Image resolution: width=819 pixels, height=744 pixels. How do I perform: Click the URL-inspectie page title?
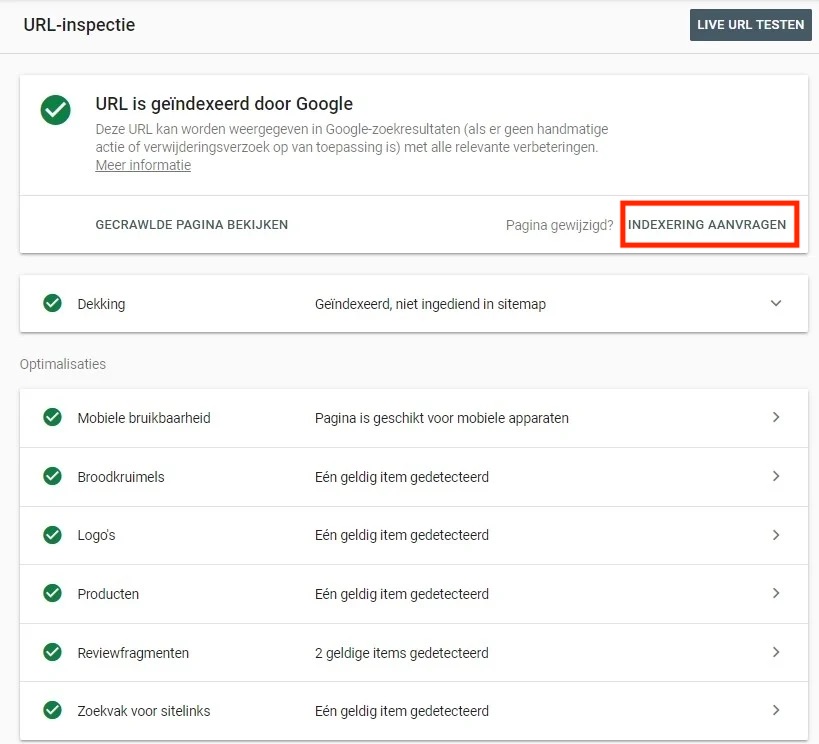pos(79,25)
